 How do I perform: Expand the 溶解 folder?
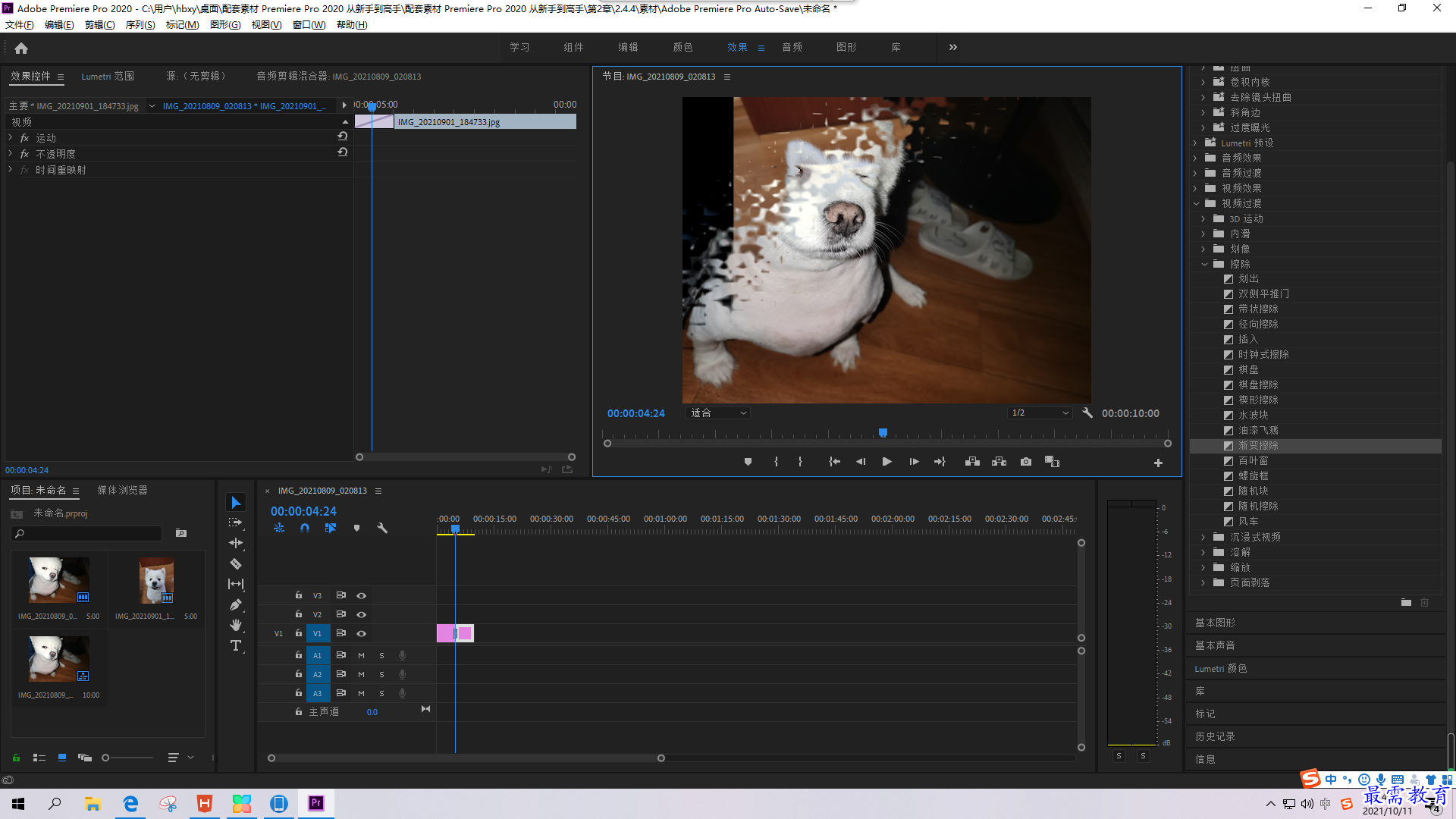[x=1204, y=552]
